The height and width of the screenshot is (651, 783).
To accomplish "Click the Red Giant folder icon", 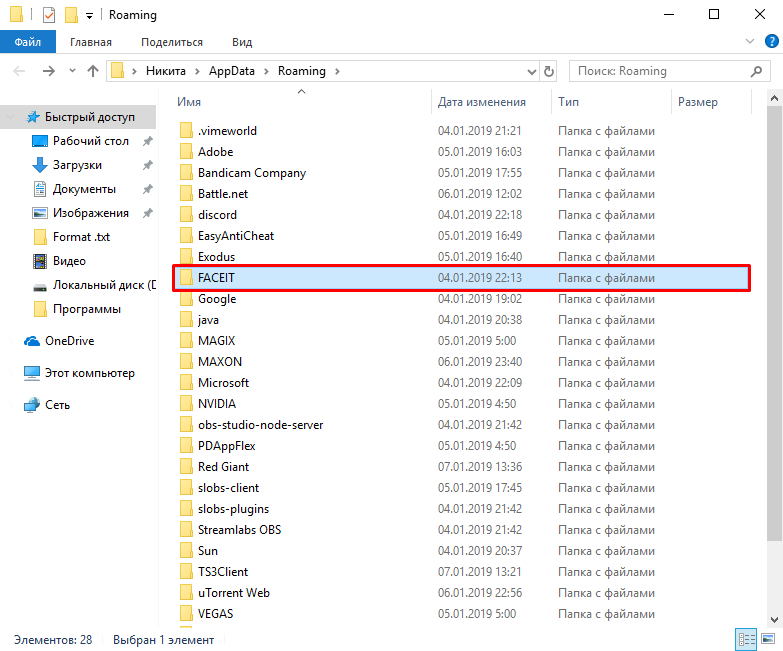I will click(186, 466).
